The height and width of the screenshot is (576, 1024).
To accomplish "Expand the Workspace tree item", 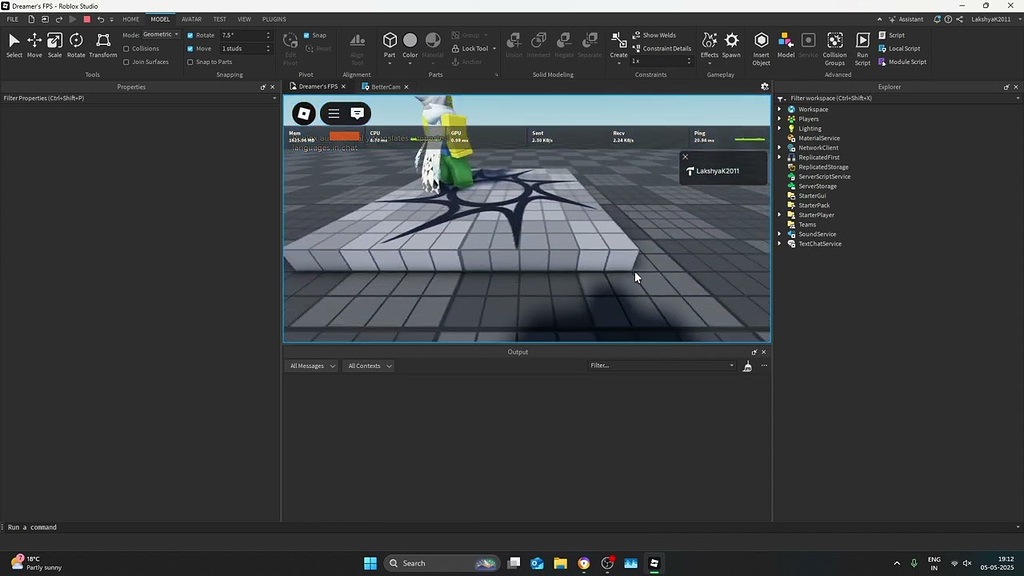I will [x=780, y=109].
